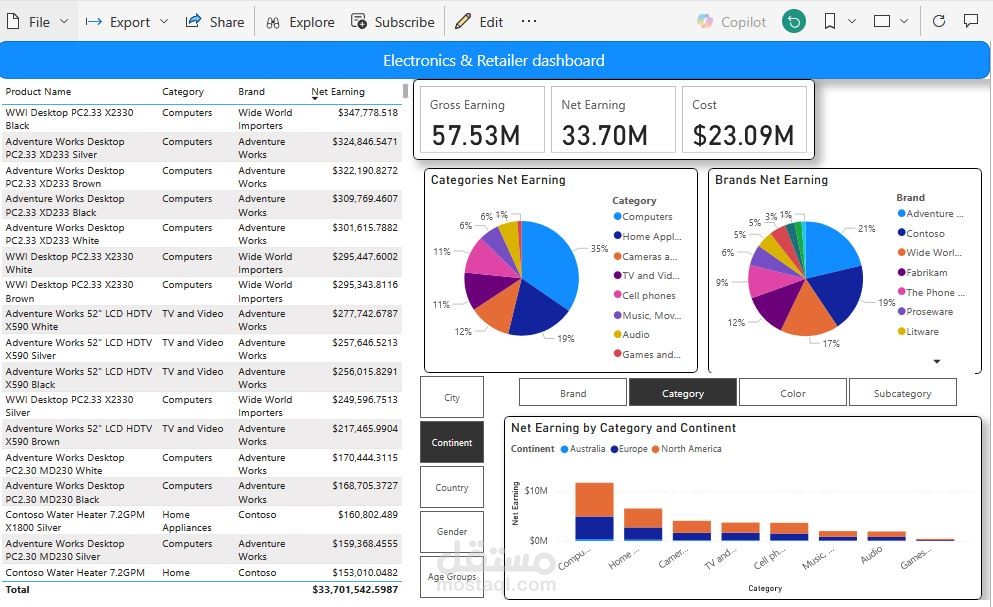
Task: Click the Brand column header in table
Action: point(251,92)
